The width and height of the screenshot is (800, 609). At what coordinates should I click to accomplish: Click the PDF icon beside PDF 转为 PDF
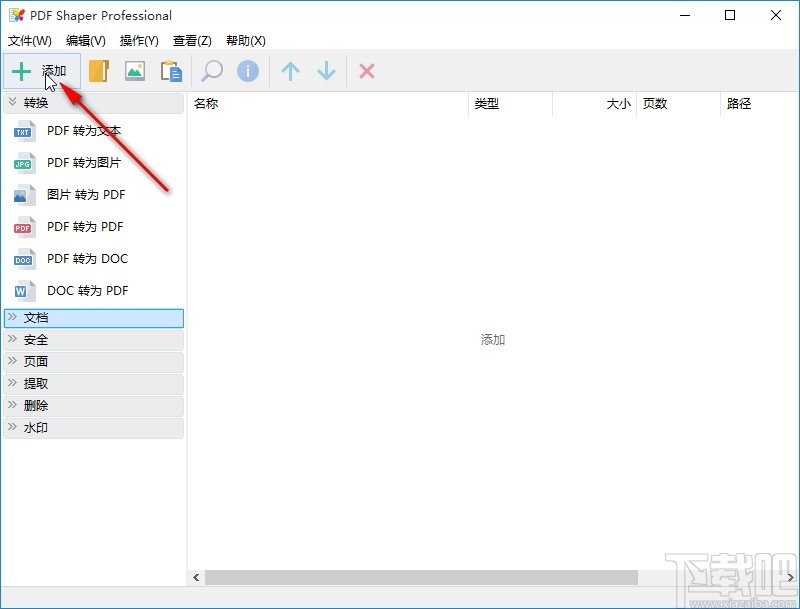click(x=24, y=227)
